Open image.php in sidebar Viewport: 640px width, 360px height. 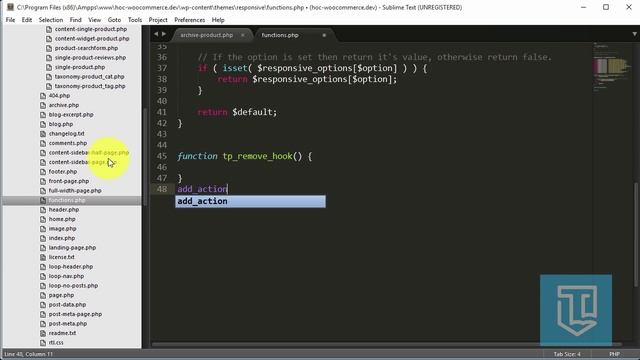coord(62,229)
